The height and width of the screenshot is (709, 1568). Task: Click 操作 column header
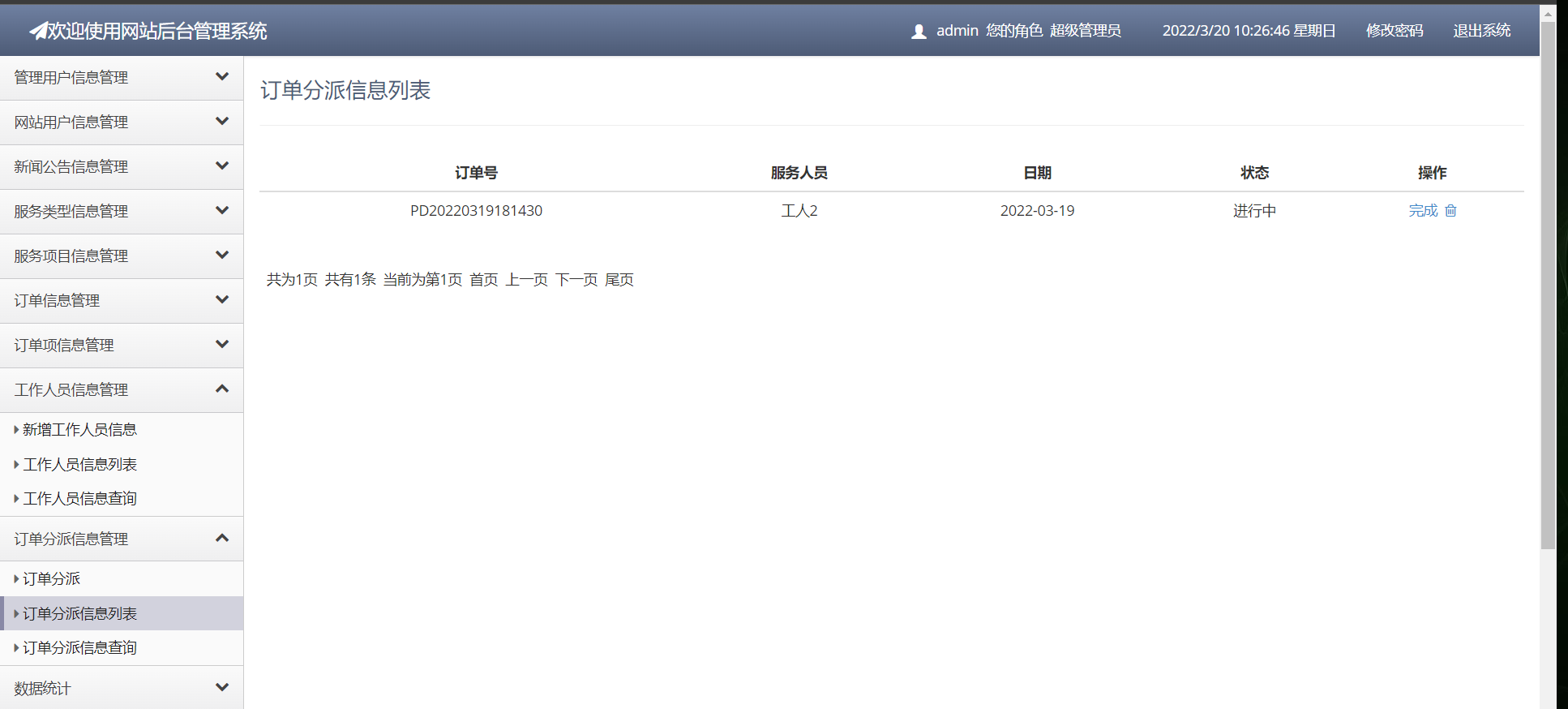pos(1432,173)
